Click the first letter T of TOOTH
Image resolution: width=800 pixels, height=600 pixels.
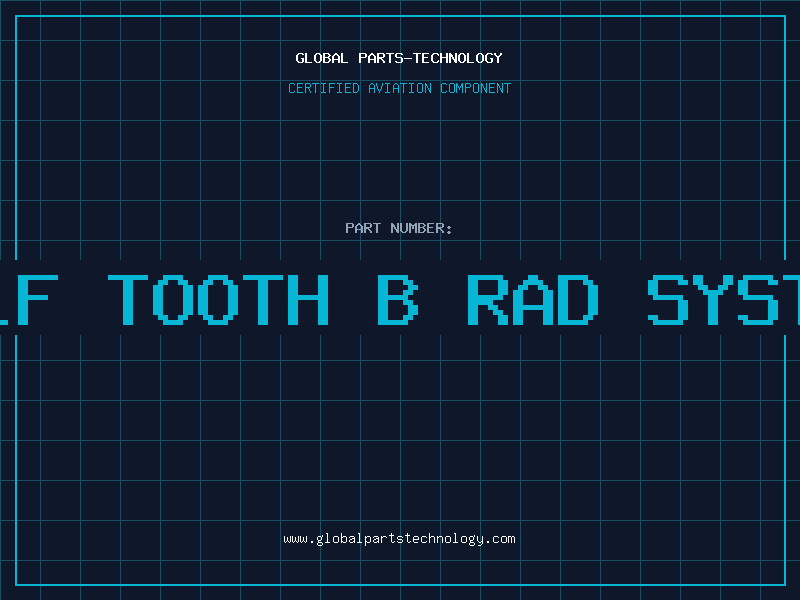click(x=129, y=299)
